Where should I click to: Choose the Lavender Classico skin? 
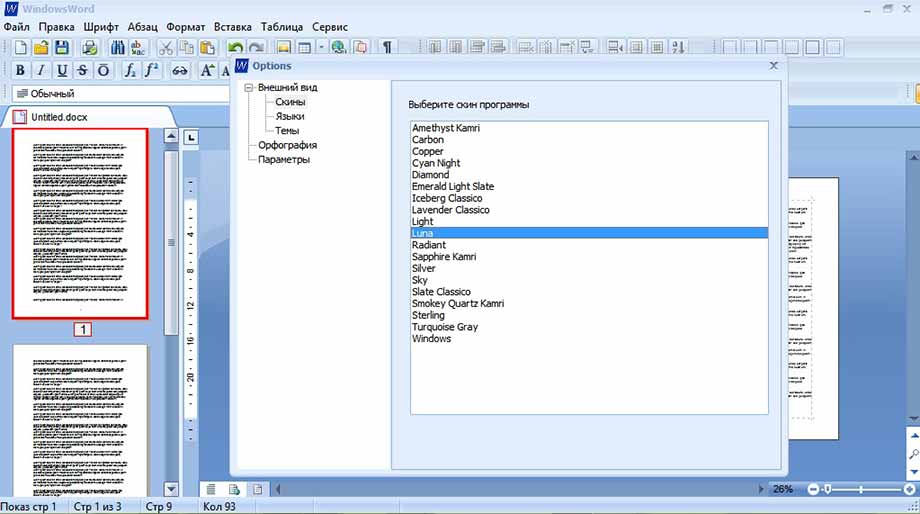[589, 210]
